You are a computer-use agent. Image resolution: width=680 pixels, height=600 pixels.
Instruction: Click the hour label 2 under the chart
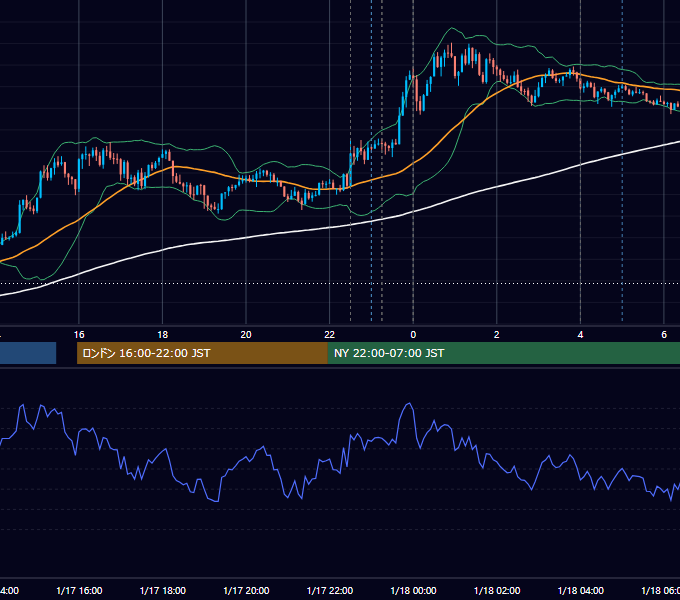[x=497, y=335]
